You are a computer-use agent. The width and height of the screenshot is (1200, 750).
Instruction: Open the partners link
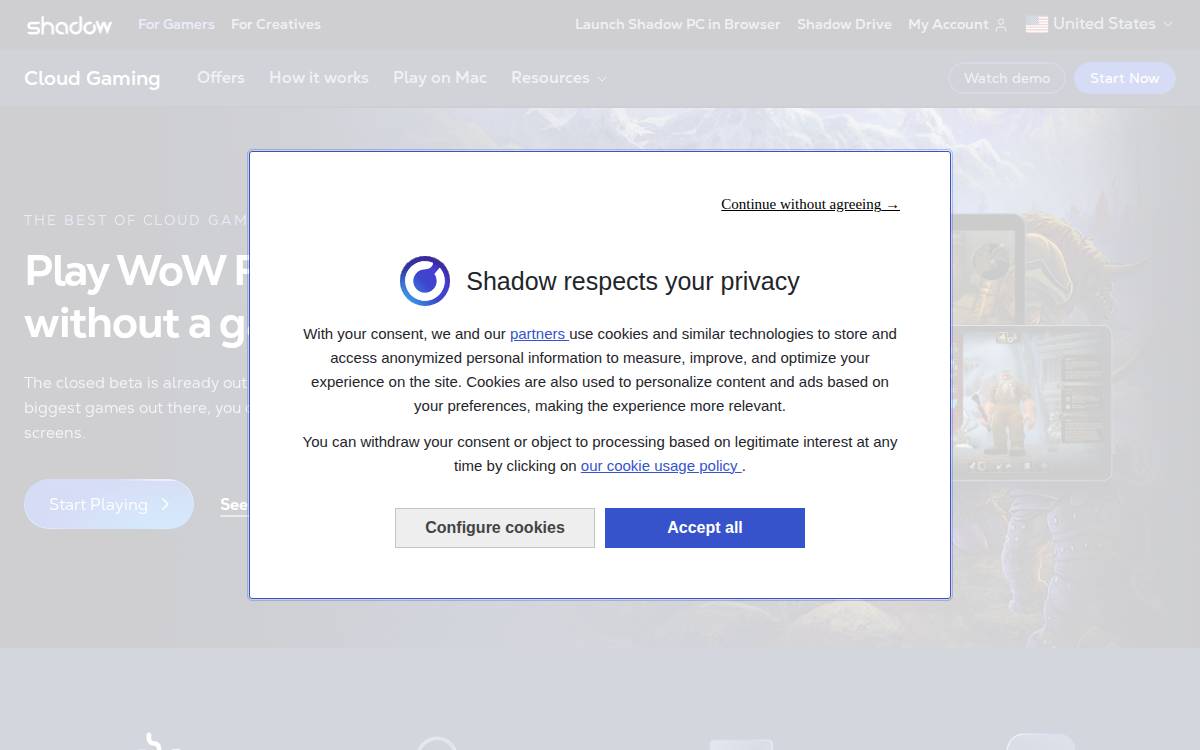[x=539, y=334]
